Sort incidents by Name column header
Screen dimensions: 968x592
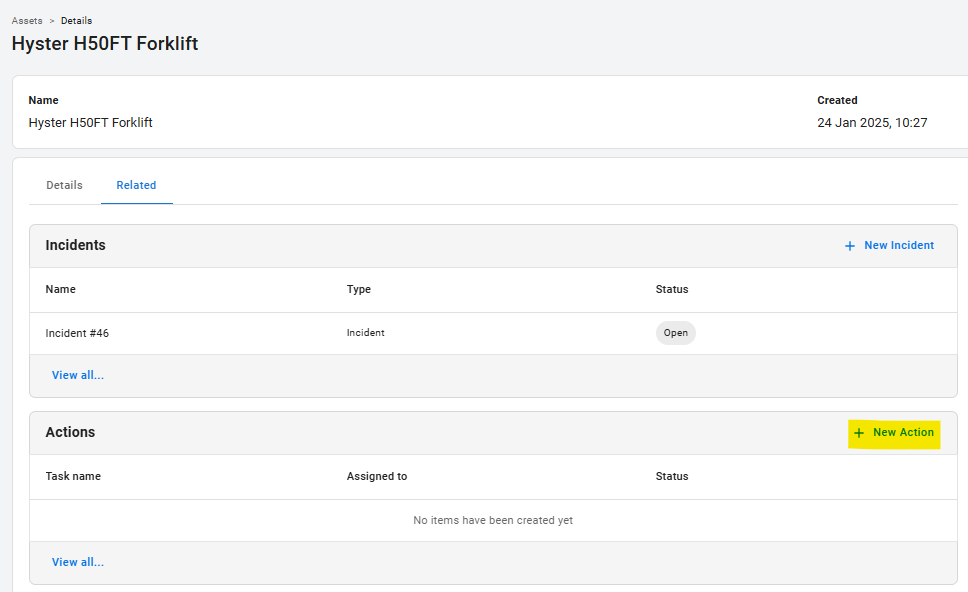[x=60, y=289]
